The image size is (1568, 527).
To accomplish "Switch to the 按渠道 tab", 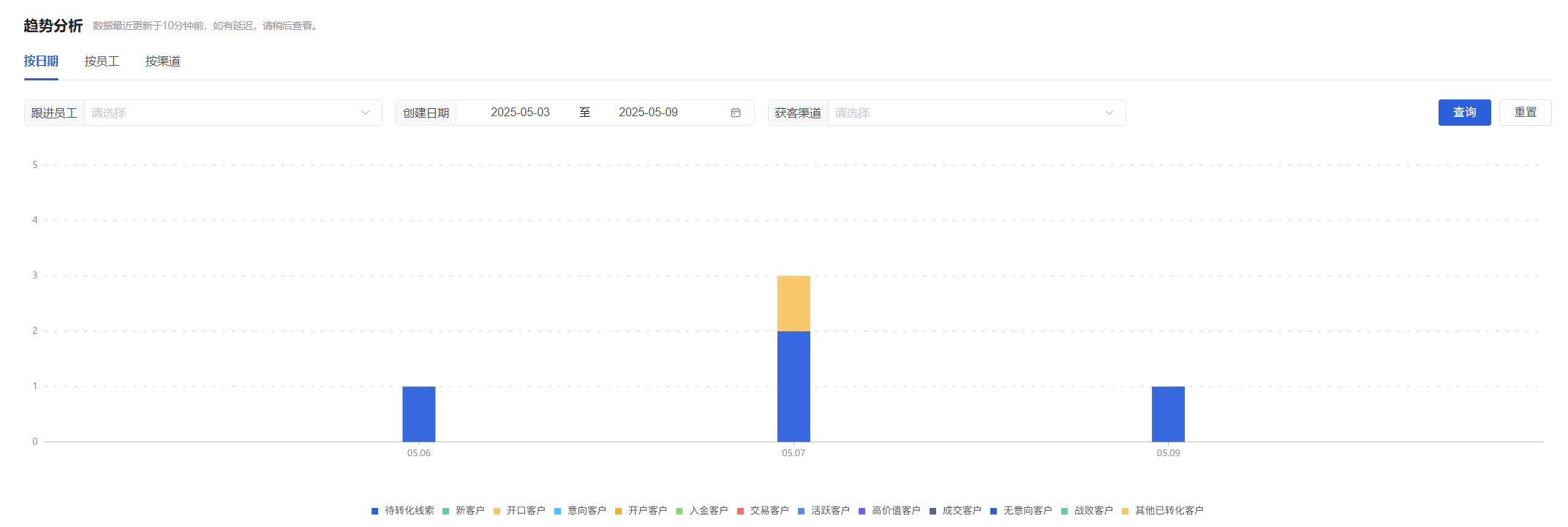I will [x=162, y=61].
